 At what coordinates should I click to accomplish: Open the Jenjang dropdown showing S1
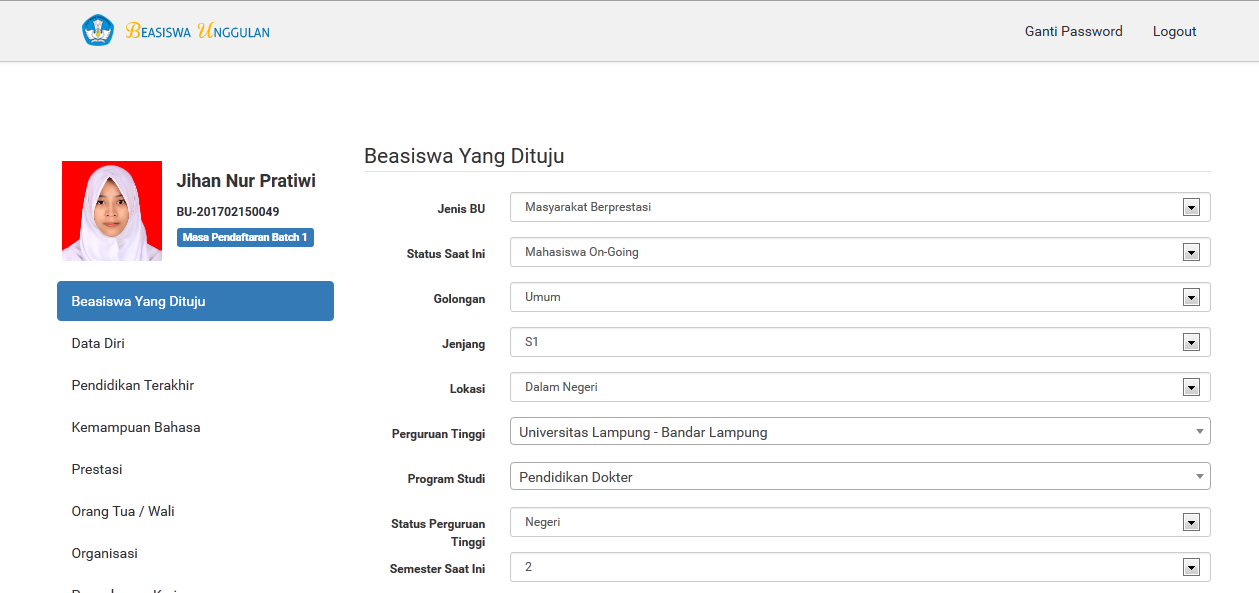(860, 342)
